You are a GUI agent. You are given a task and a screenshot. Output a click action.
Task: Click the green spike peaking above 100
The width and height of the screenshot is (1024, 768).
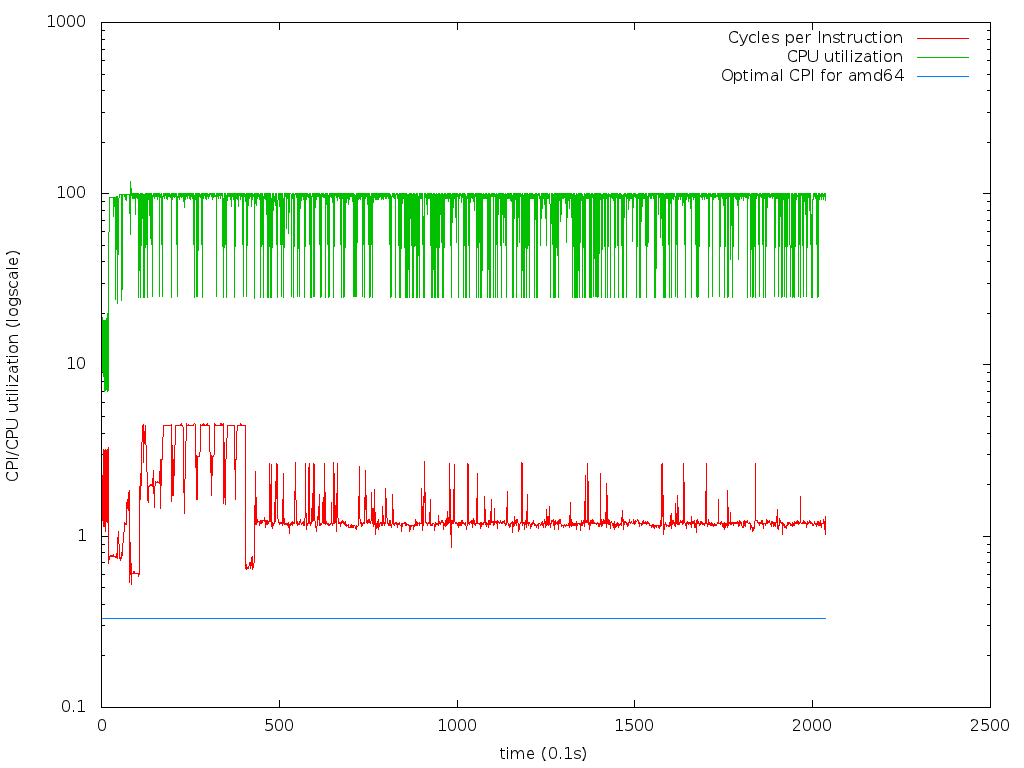tap(130, 185)
